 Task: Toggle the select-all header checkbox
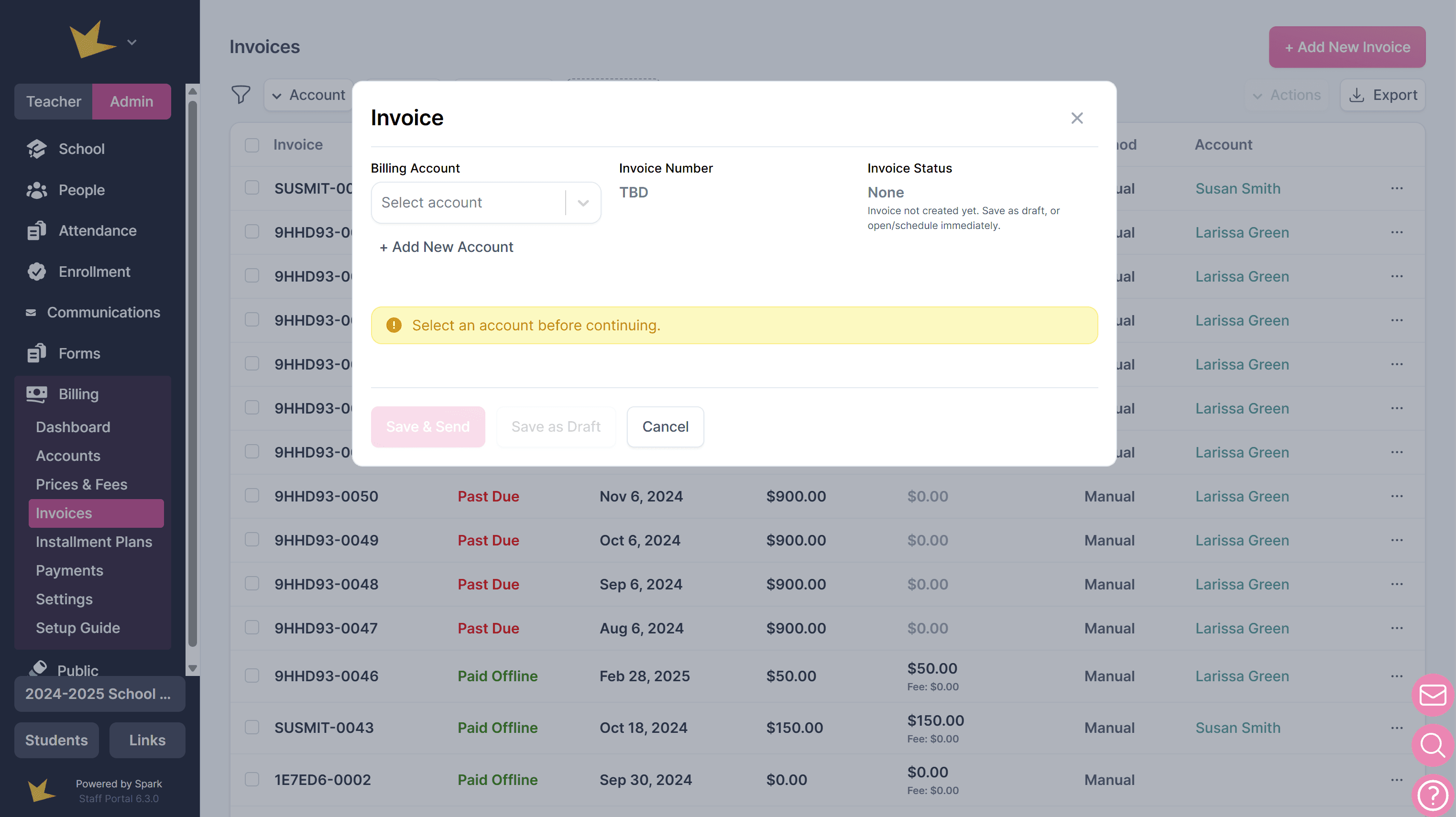[x=252, y=145]
